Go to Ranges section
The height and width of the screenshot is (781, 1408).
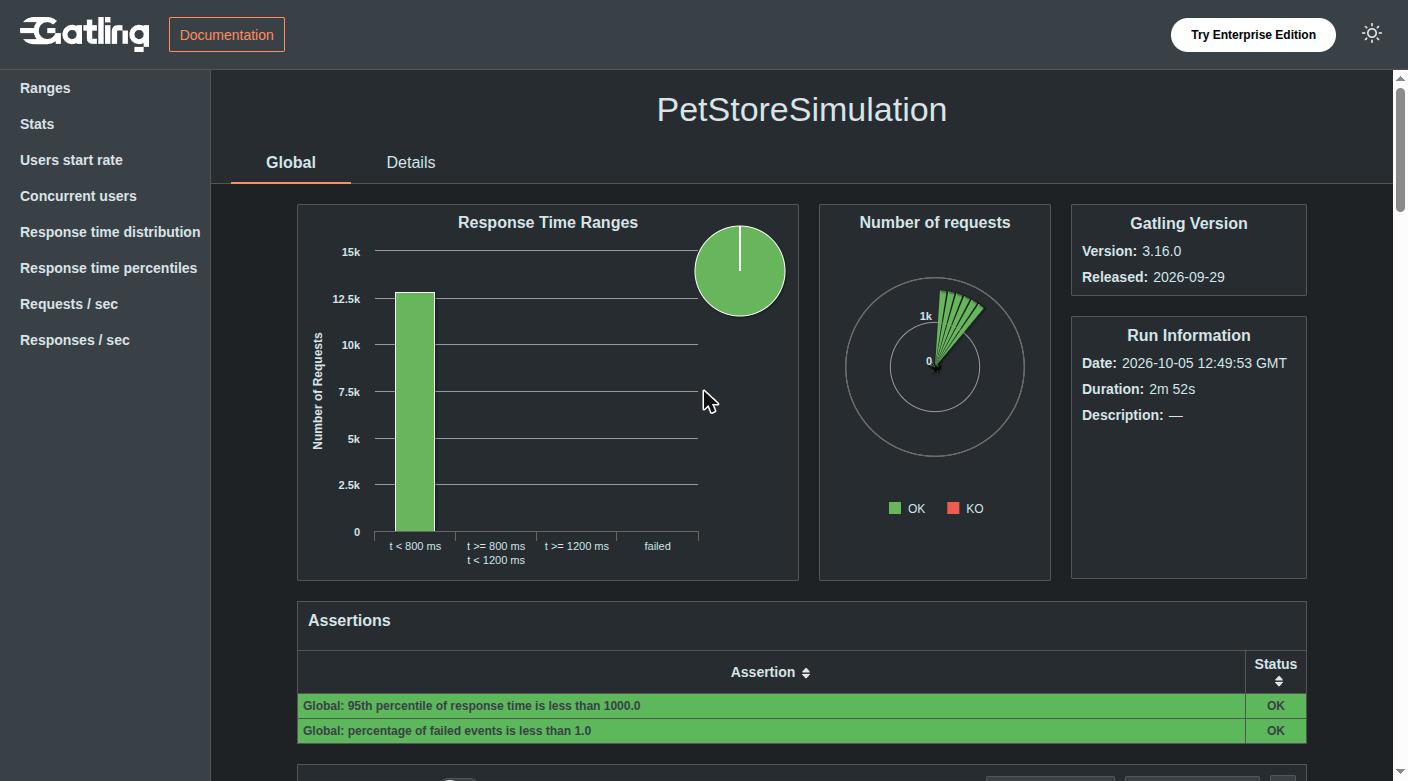pos(45,88)
